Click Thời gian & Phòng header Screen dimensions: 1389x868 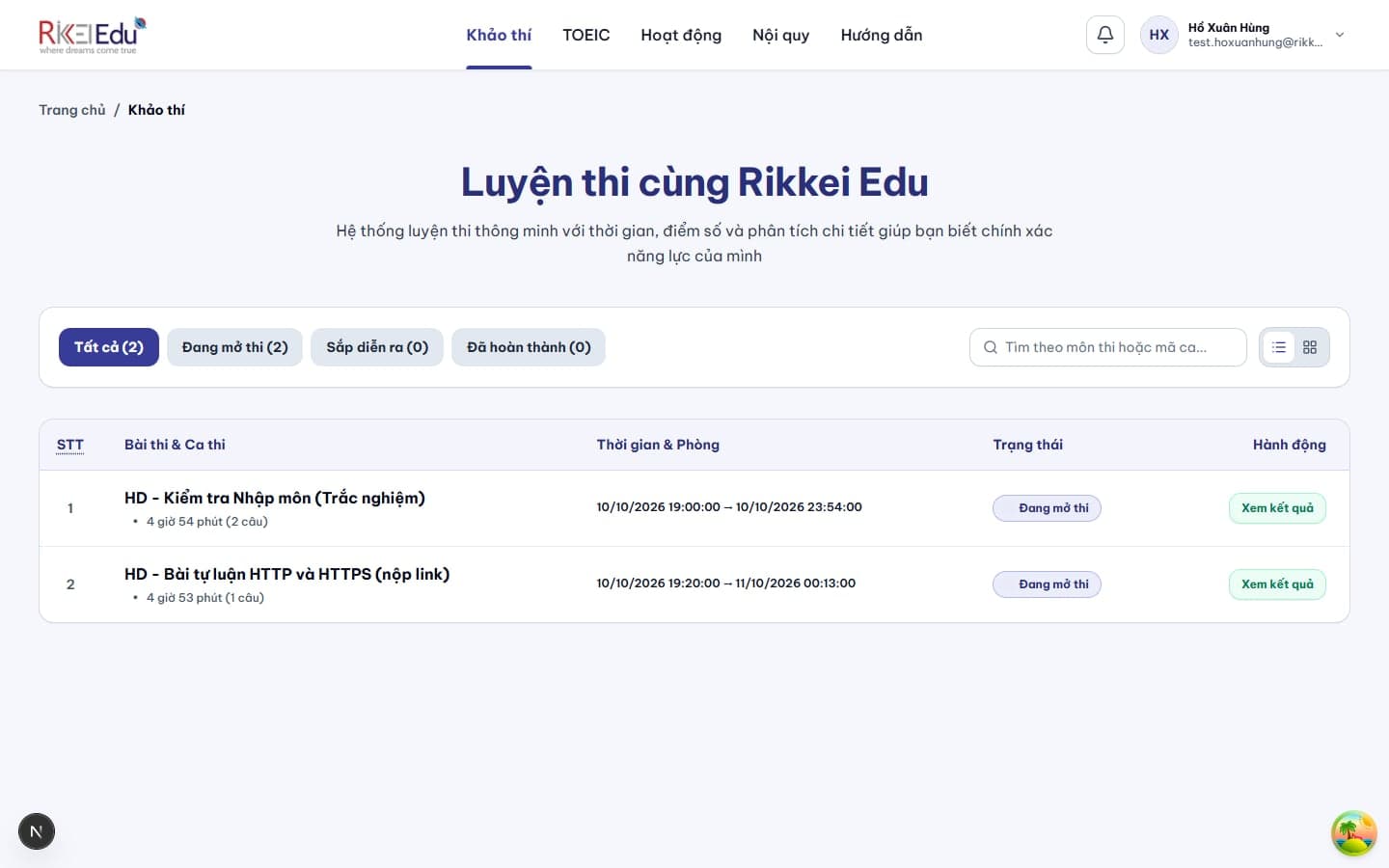658,445
